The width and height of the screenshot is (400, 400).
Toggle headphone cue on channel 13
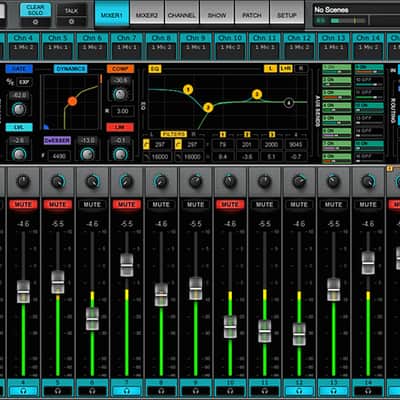tap(334, 391)
